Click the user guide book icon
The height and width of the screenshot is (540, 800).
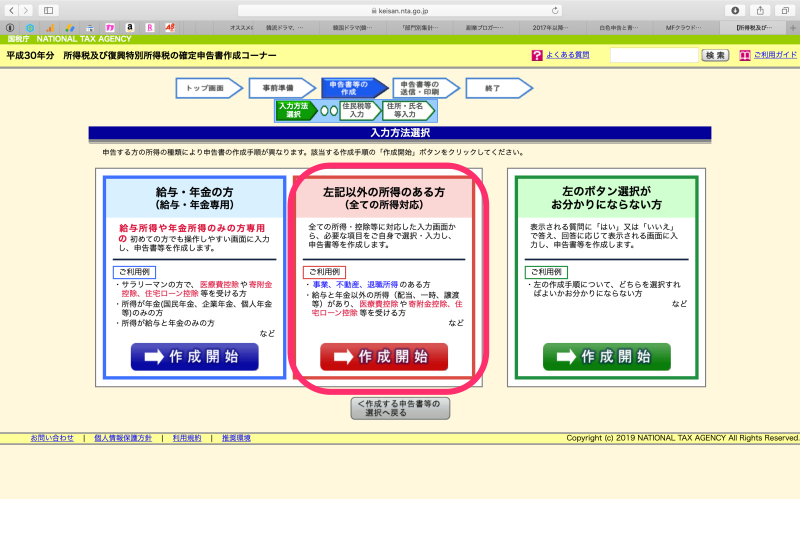tap(744, 56)
